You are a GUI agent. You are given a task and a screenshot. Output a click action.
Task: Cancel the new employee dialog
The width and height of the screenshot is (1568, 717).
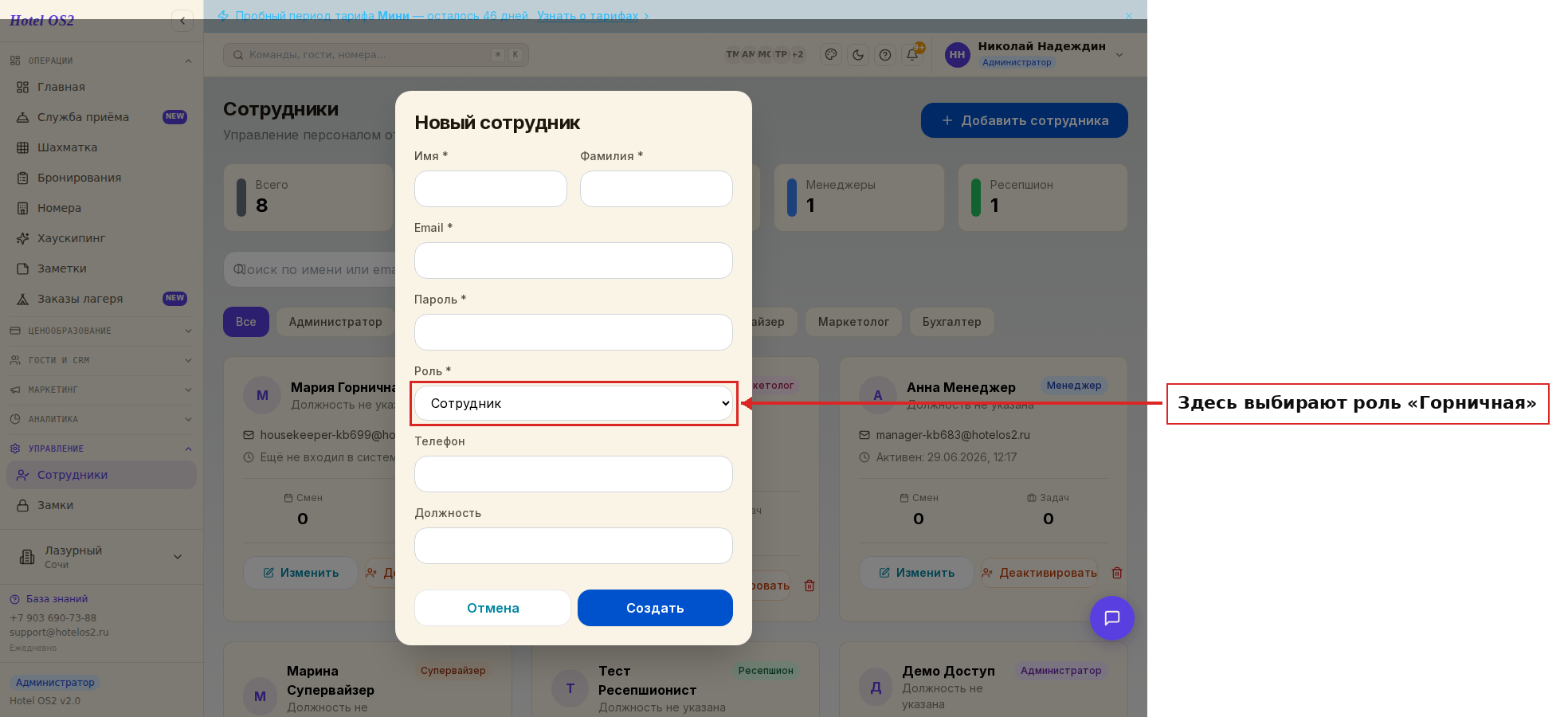point(492,608)
